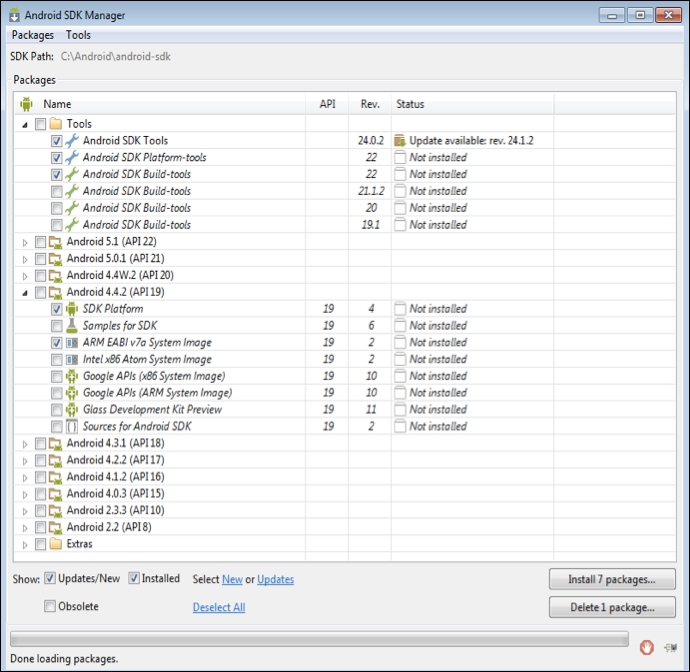The height and width of the screenshot is (672, 690).
Task: Click the Sources for Android SDK icon
Action: pyautogui.click(x=72, y=427)
